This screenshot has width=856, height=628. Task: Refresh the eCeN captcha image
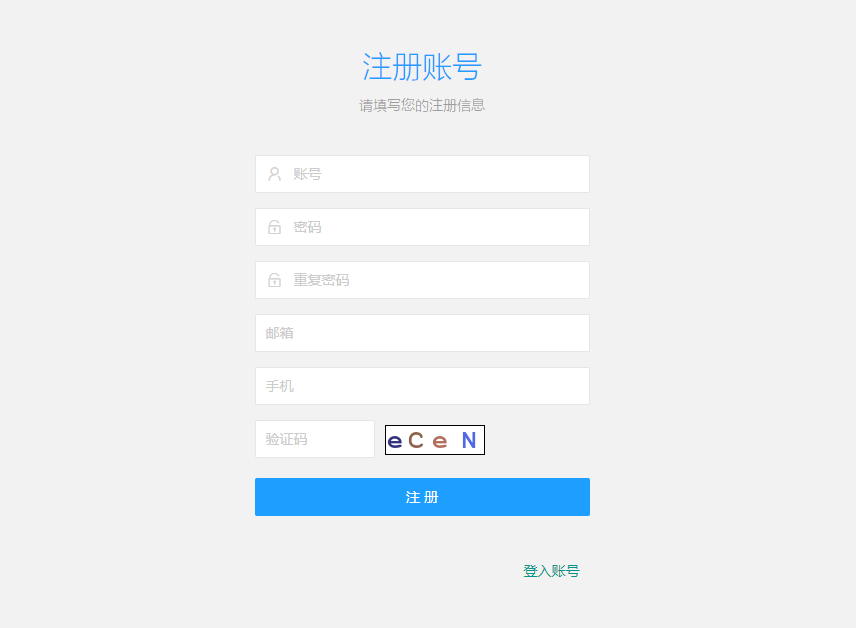pos(435,440)
